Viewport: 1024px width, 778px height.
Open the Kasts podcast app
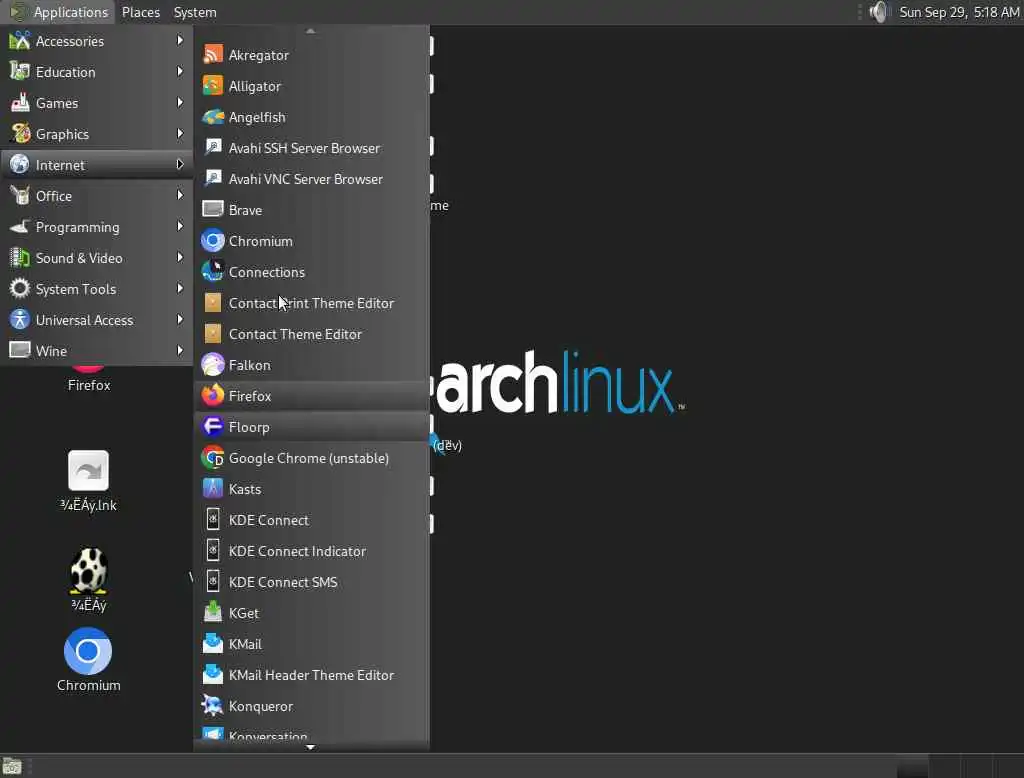coord(312,489)
